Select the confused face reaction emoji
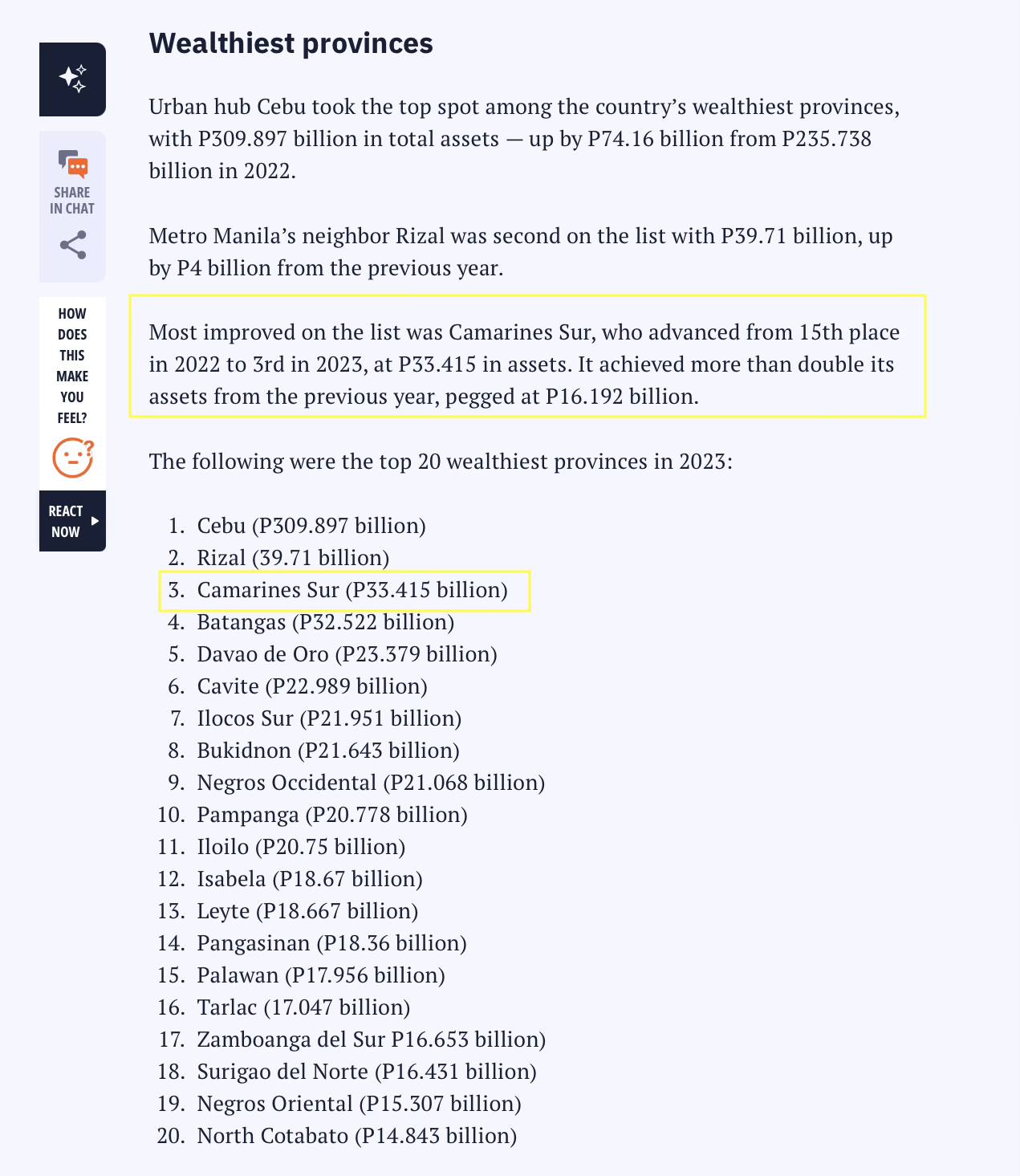The width and height of the screenshot is (1020, 1176). tap(73, 458)
